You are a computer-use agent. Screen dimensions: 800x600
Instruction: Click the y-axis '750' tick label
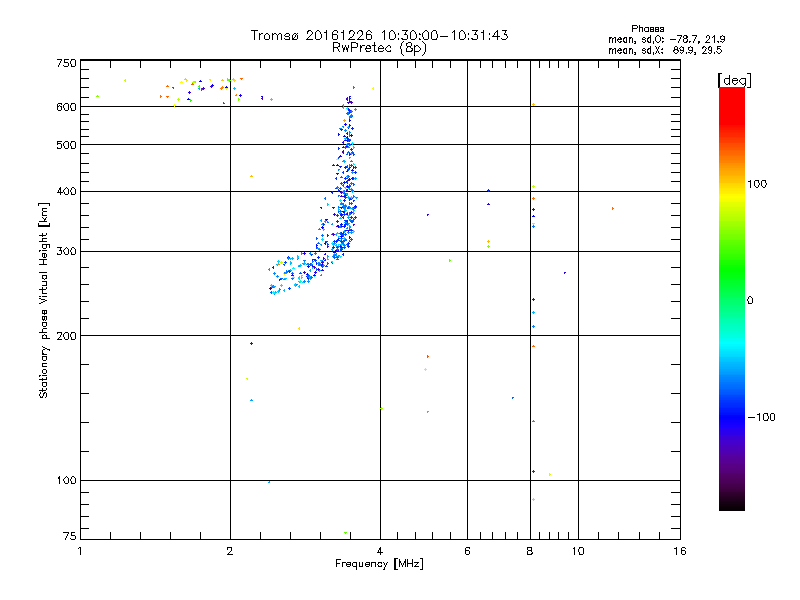66,63
